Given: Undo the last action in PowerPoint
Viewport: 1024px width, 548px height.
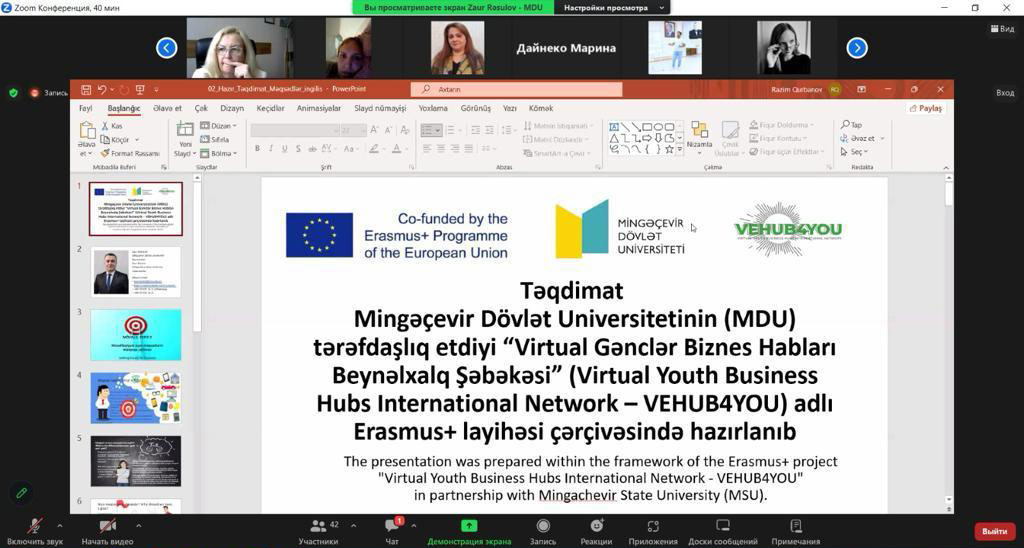Looking at the screenshot, I should 101,89.
